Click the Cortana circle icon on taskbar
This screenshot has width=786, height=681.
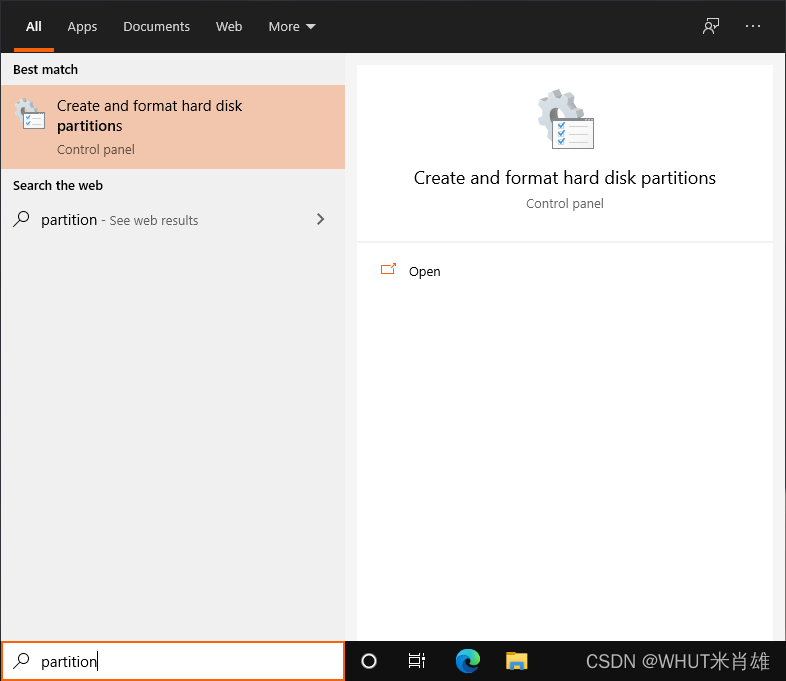pyautogui.click(x=369, y=661)
